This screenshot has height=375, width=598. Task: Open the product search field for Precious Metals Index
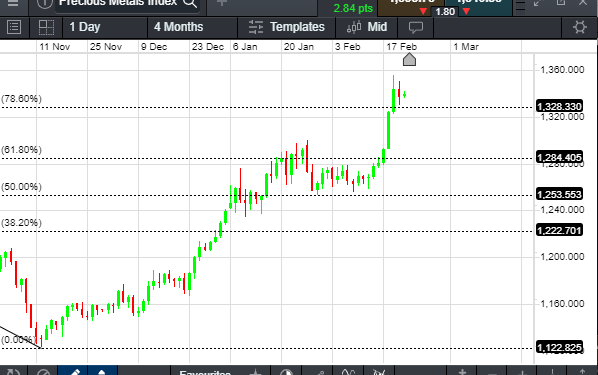tap(127, 5)
